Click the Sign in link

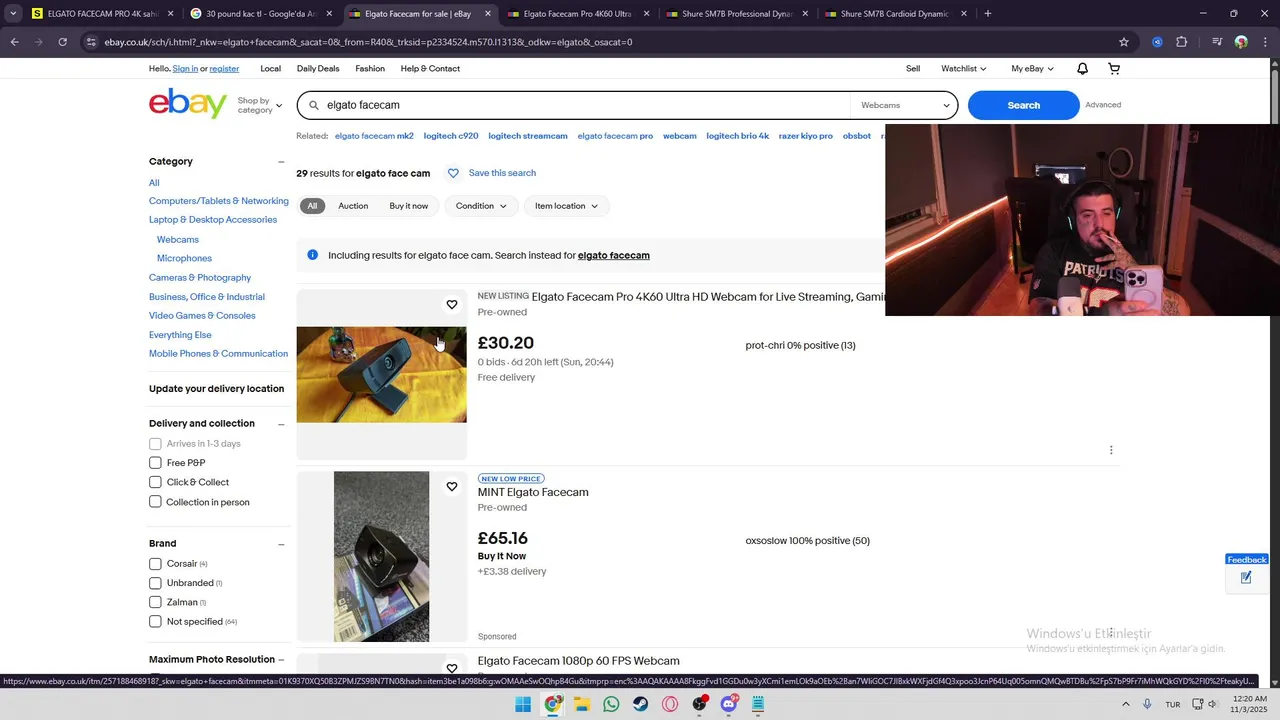tap(185, 69)
